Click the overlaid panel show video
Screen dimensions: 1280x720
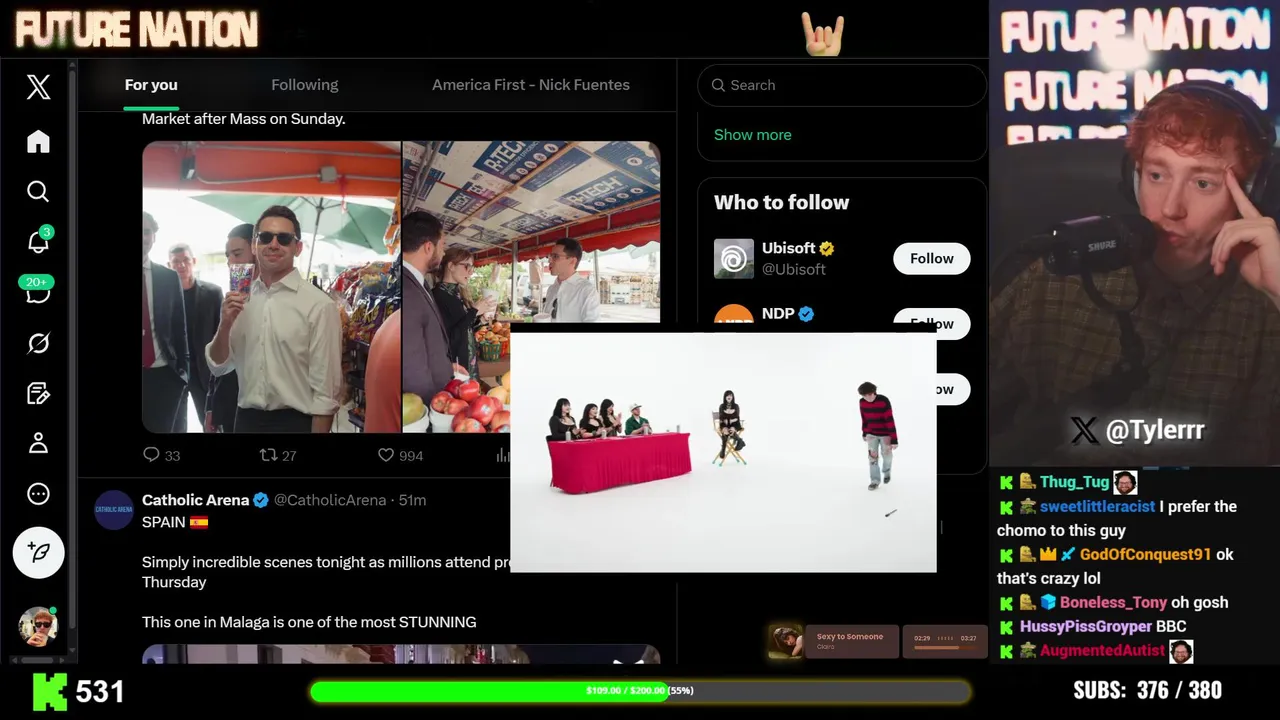[723, 452]
